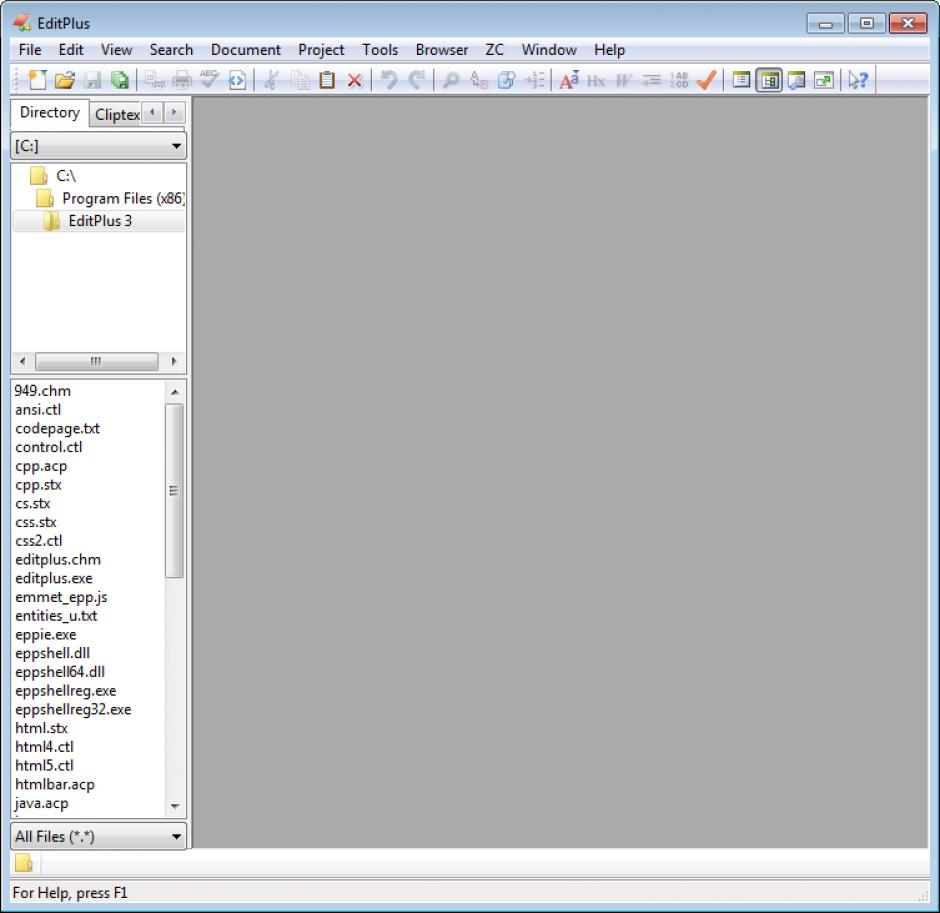Click the context help arrow-question icon
The height and width of the screenshot is (913, 940).
tap(858, 80)
